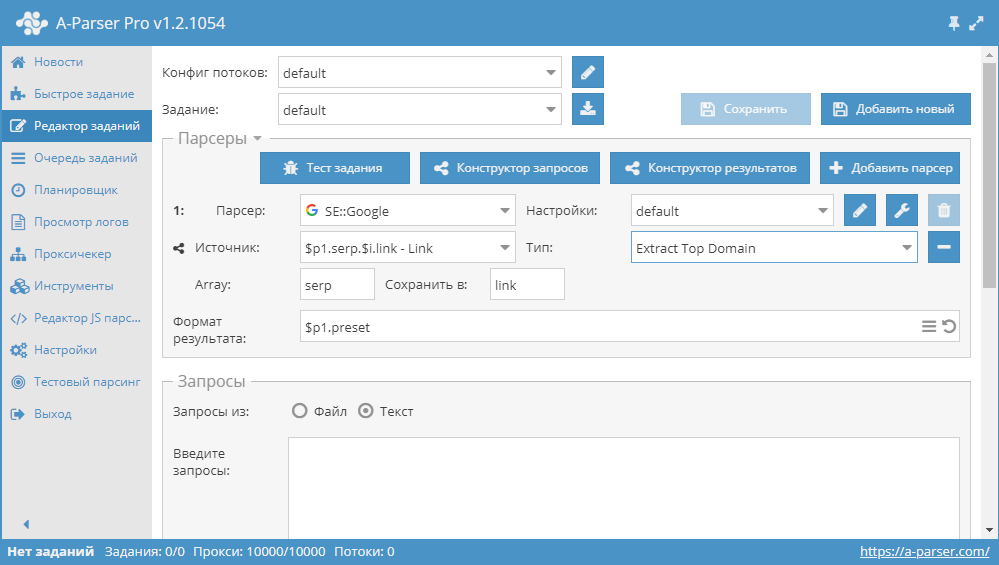Click Выход to log out

(x=76, y=413)
